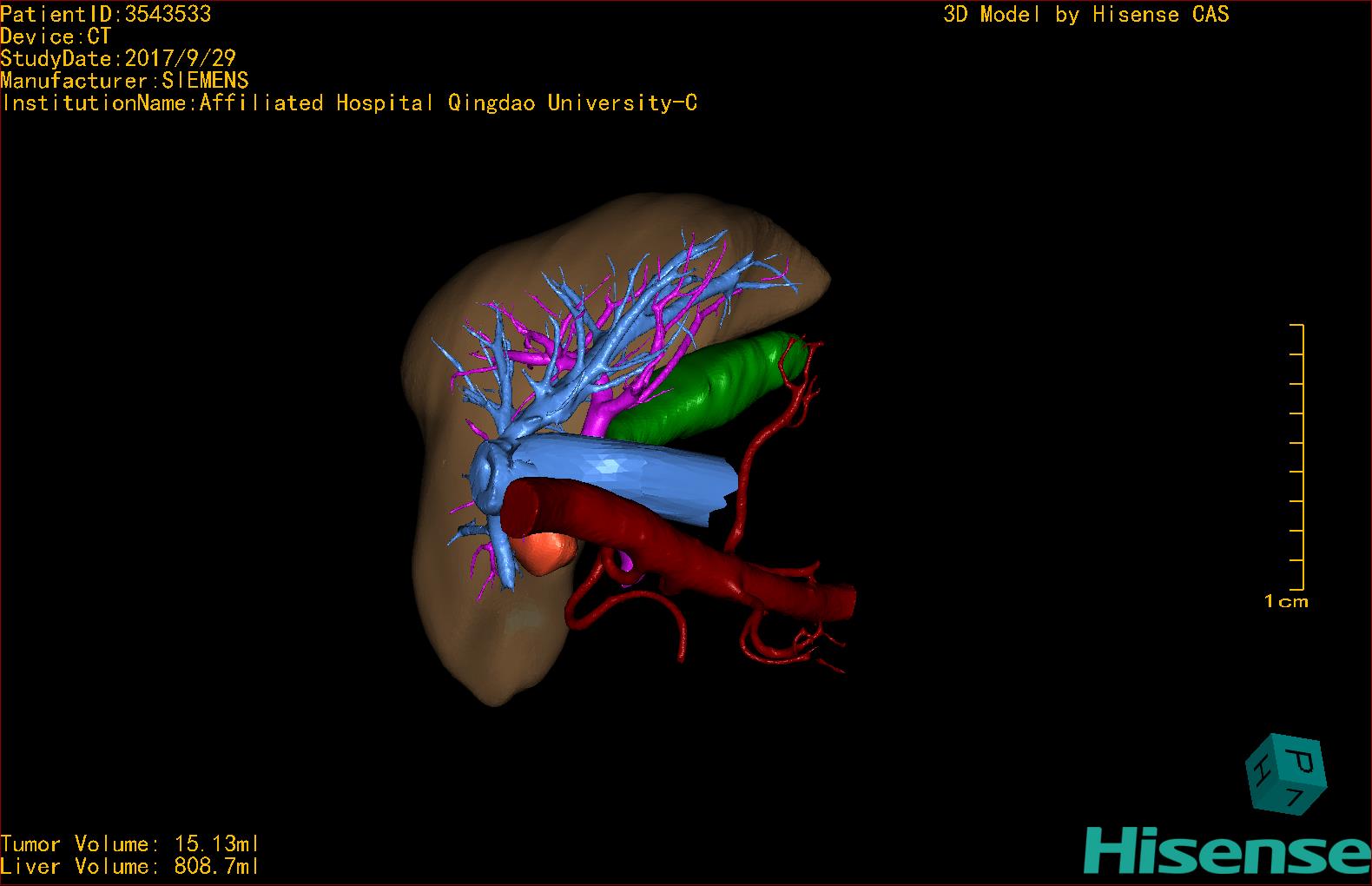Image resolution: width=1372 pixels, height=886 pixels.
Task: Click the Tumor Volume readout
Action: point(129,843)
